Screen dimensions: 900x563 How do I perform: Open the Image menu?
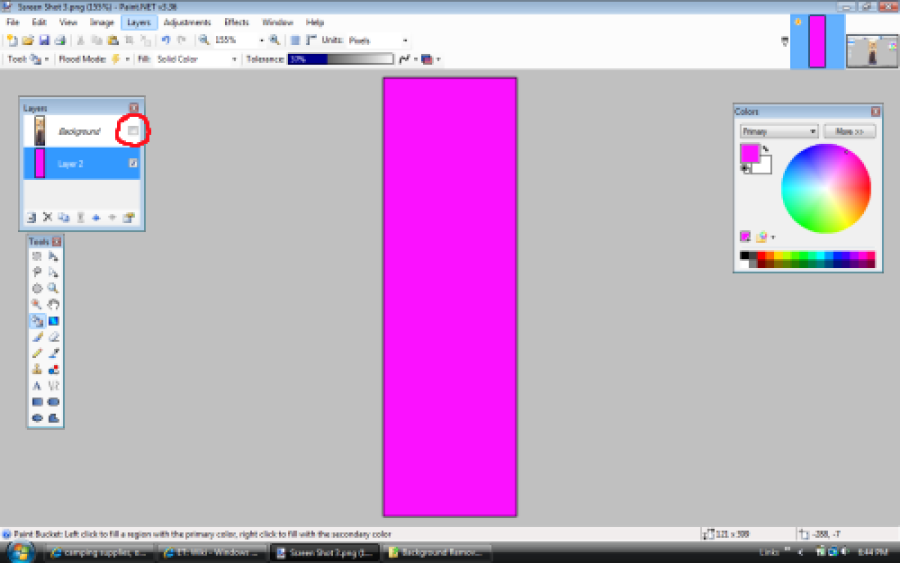pos(102,22)
